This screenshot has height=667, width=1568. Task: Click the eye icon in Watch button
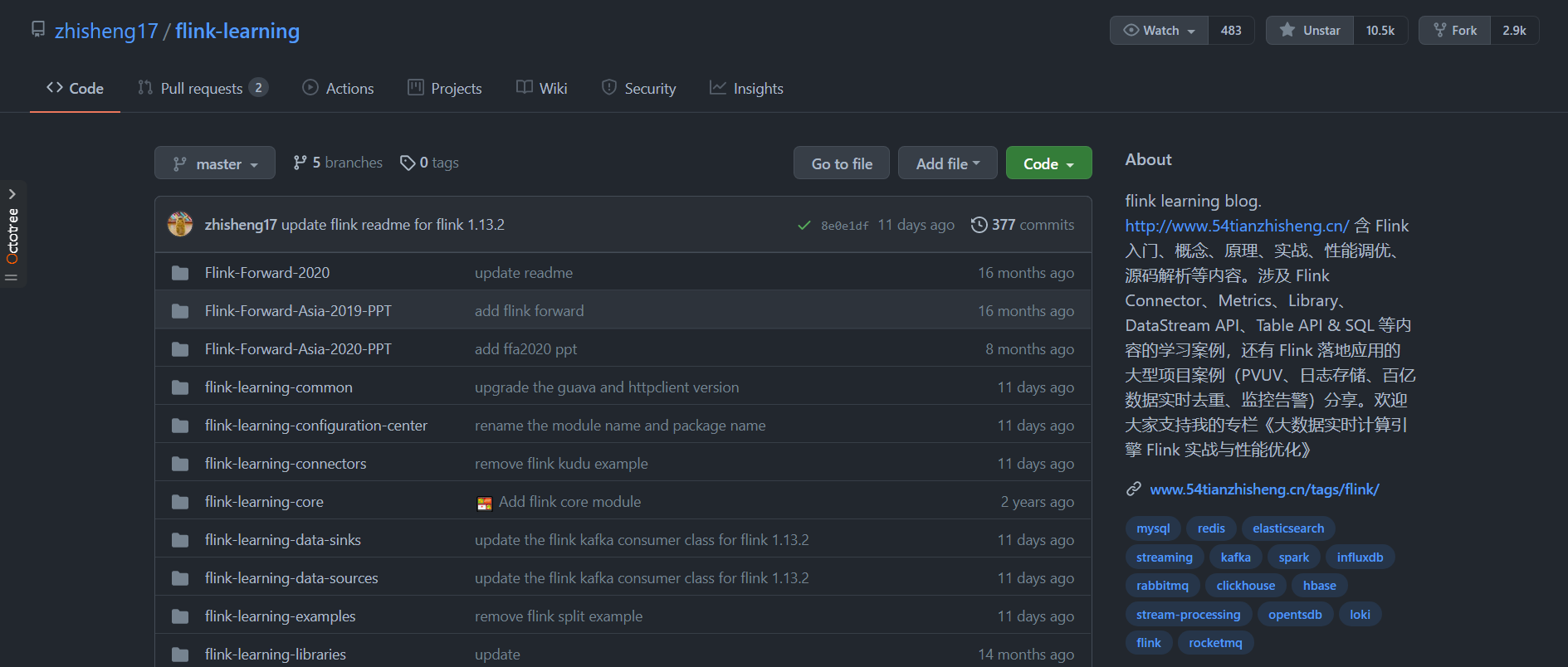tap(1131, 30)
